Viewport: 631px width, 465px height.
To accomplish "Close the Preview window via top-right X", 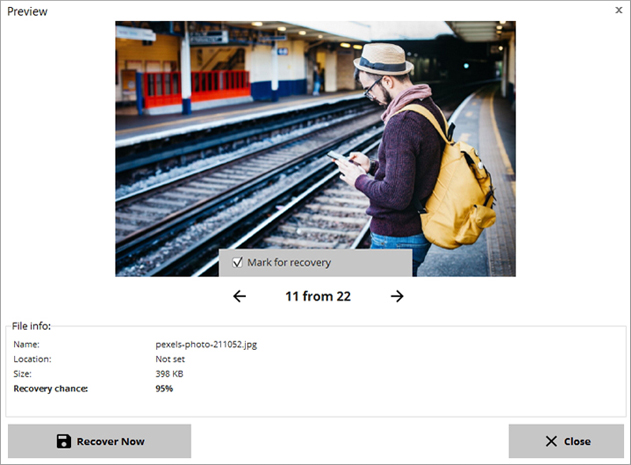I will click(619, 10).
